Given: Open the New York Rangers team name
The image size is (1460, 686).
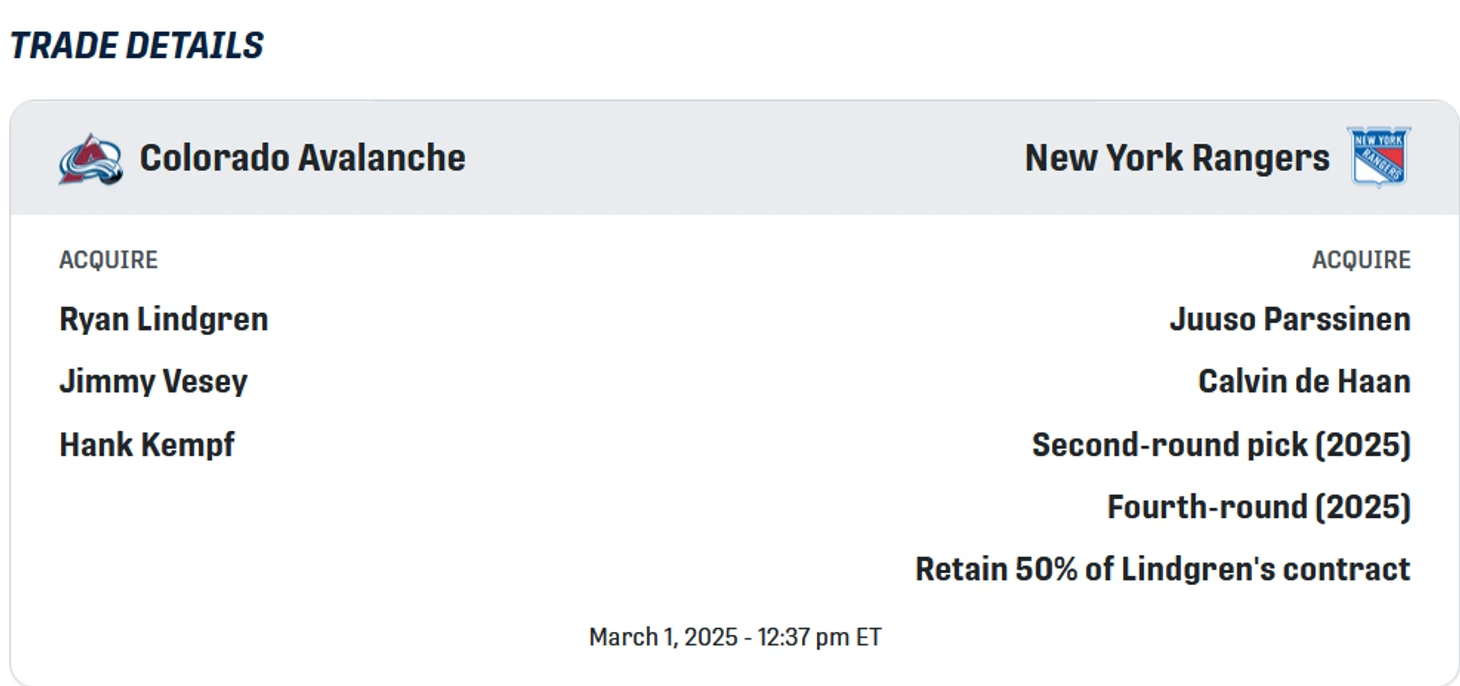Looking at the screenshot, I should (x=1177, y=158).
